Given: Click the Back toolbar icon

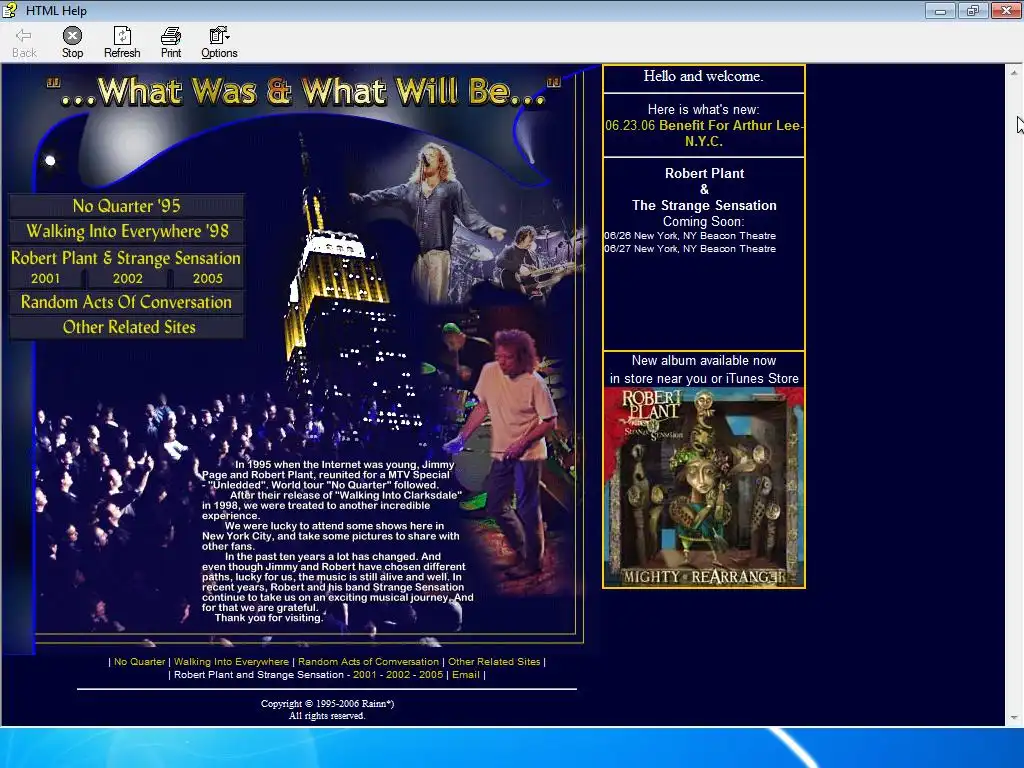Looking at the screenshot, I should (24, 42).
